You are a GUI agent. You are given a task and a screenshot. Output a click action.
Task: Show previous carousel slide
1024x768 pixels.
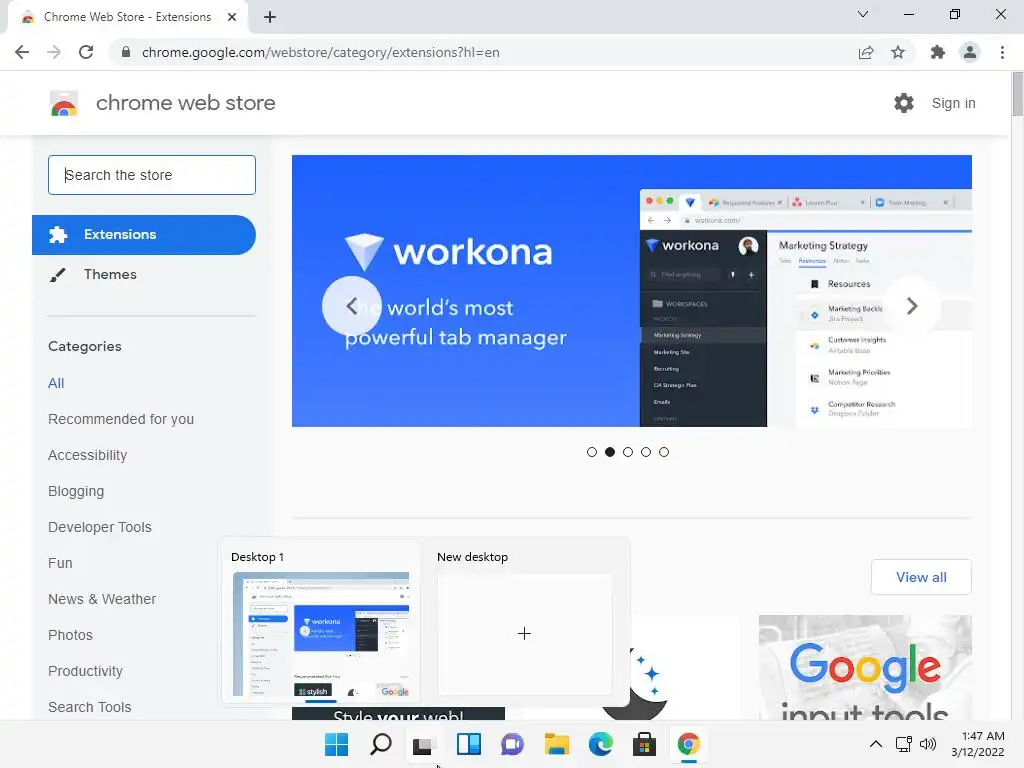[351, 306]
